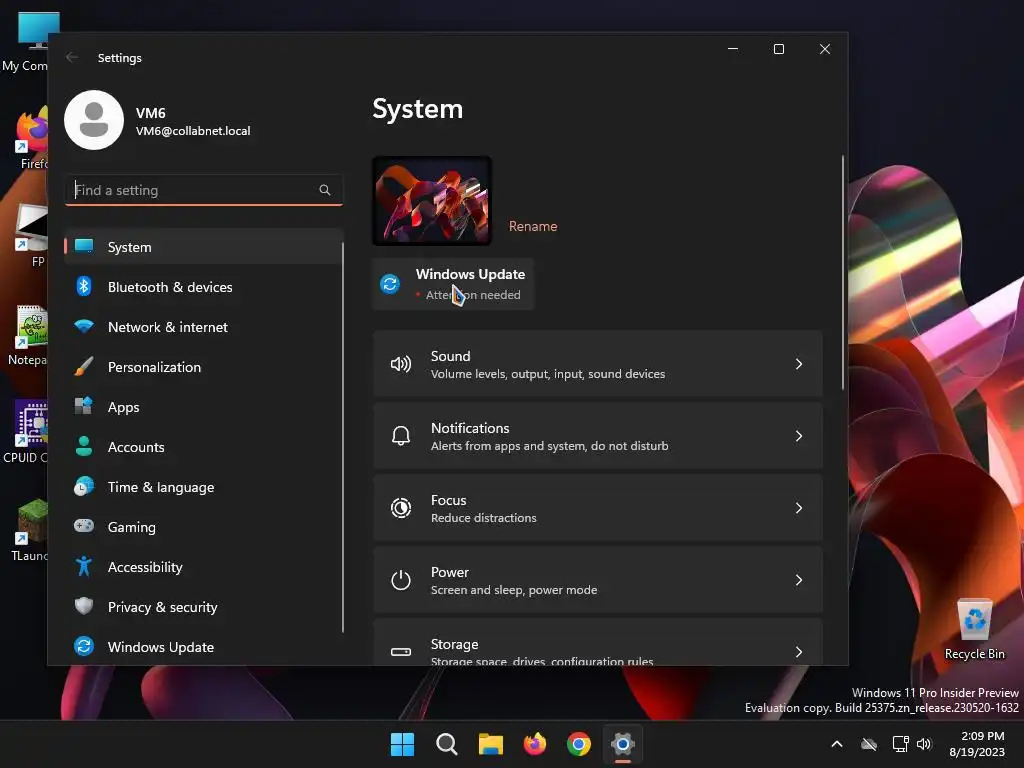This screenshot has height=768, width=1024.
Task: Open the Windows Update attention needed tile
Action: [x=453, y=284]
